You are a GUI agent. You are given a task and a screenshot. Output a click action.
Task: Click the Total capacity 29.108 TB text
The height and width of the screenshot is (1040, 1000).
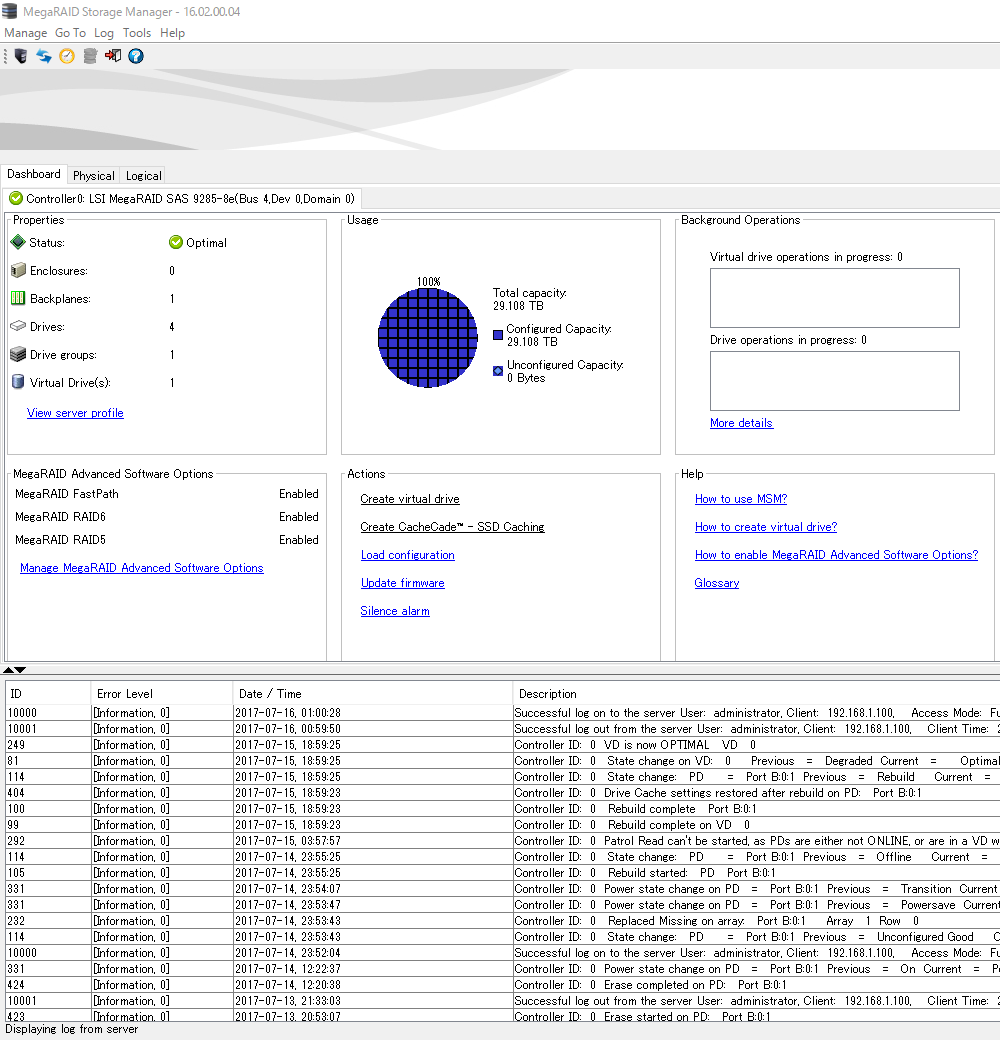pos(529,299)
